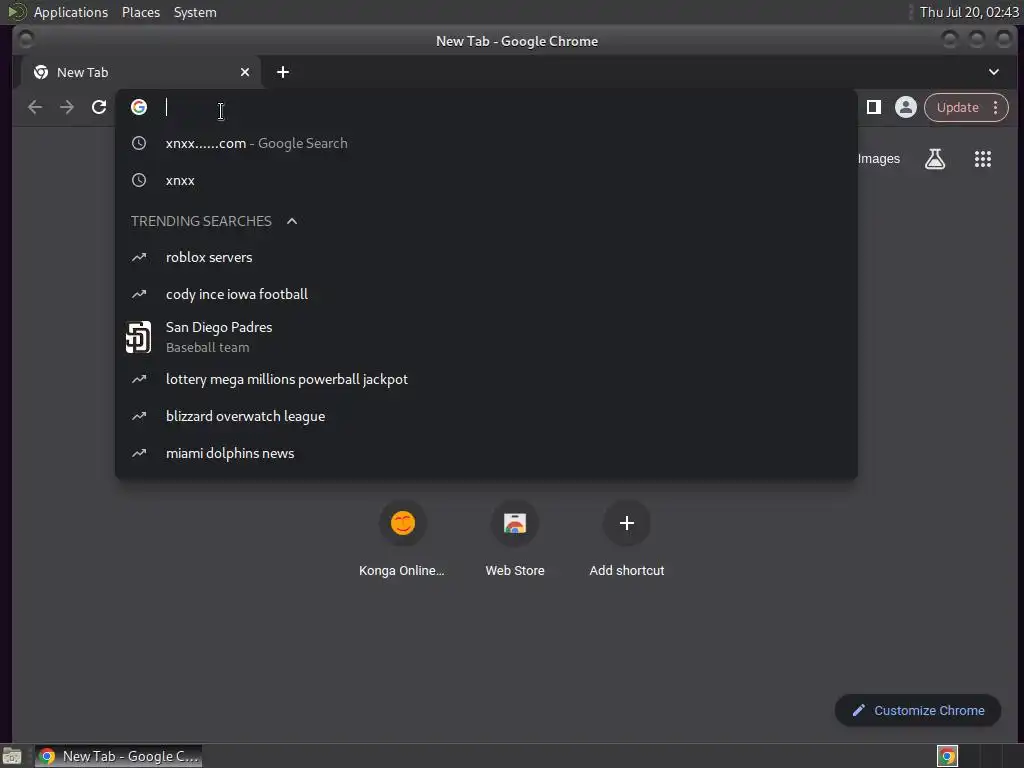Choose 'miami dolphins news' suggestion
This screenshot has width=1024, height=768.
pyautogui.click(x=486, y=453)
